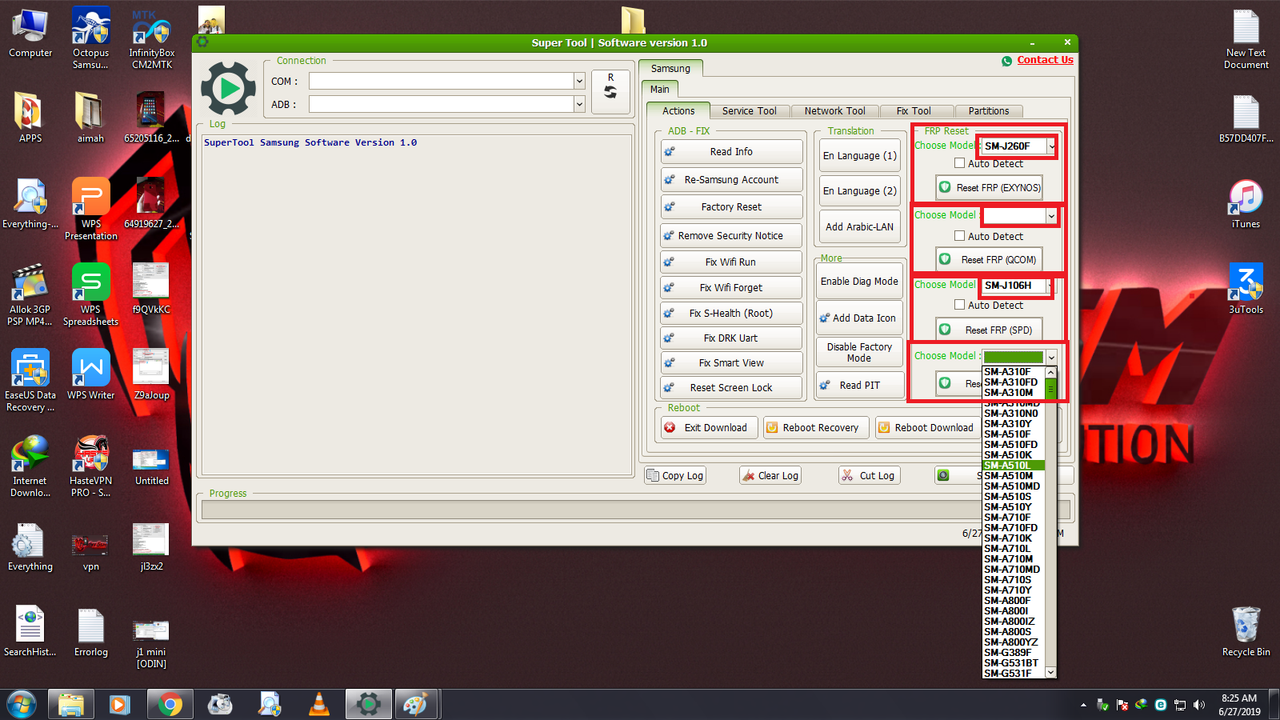This screenshot has height=720, width=1280.
Task: Open the vpn desktop shortcut
Action: coord(91,551)
